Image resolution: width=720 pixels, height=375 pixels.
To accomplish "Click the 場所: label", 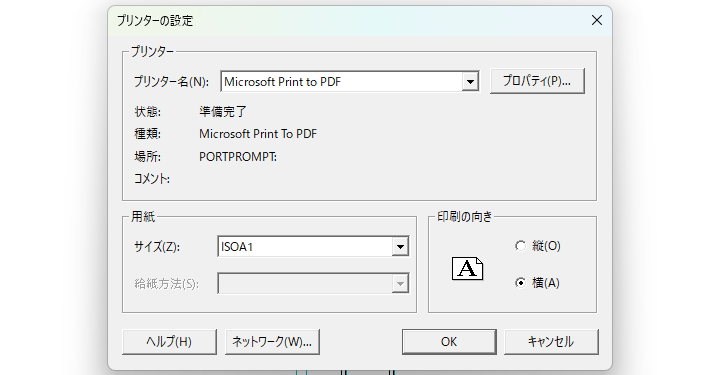I will pyautogui.click(x=147, y=157).
